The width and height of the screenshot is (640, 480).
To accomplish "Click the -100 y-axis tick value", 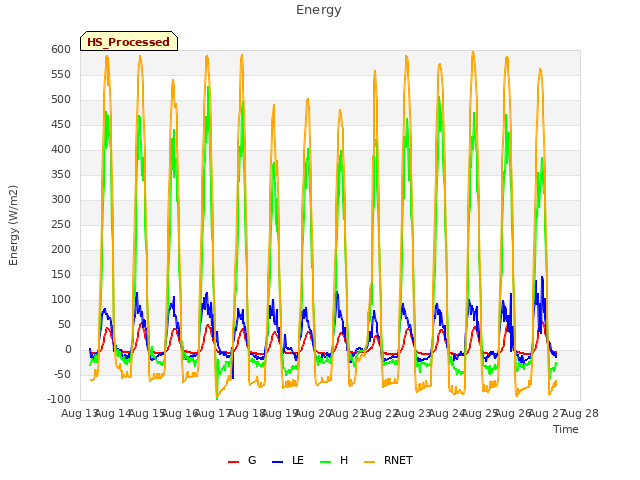I will [x=59, y=399].
